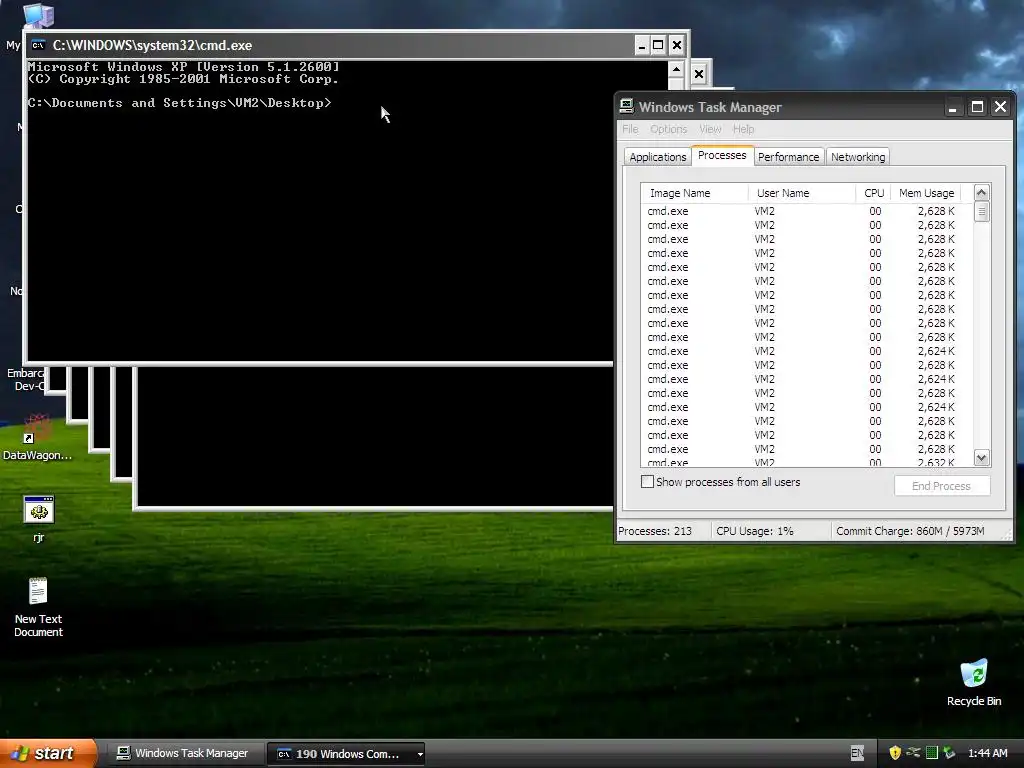Open the Help menu in Task Manager
Image resolution: width=1024 pixels, height=768 pixels.
tap(743, 129)
